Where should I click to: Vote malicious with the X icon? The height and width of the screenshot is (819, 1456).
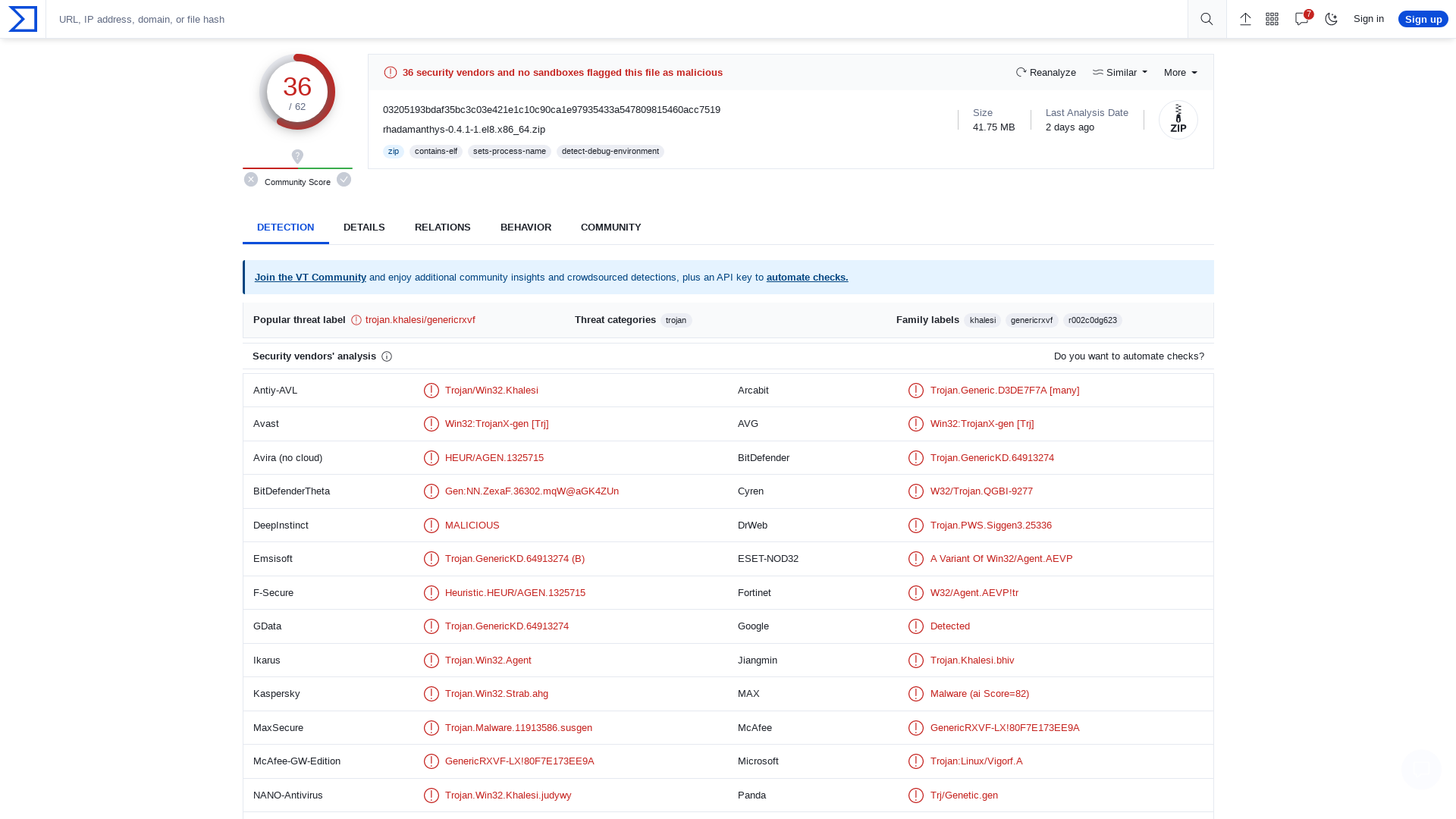tap(251, 180)
